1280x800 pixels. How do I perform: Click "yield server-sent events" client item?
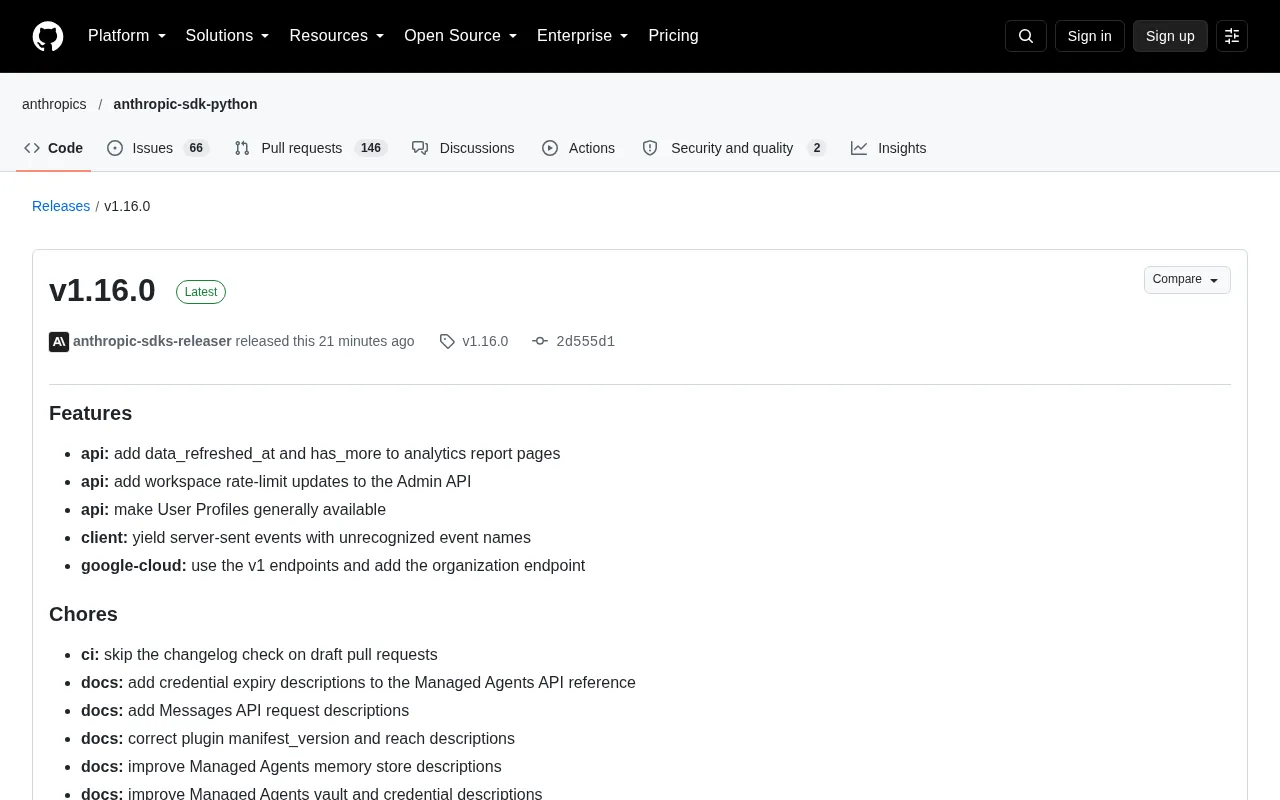point(306,538)
